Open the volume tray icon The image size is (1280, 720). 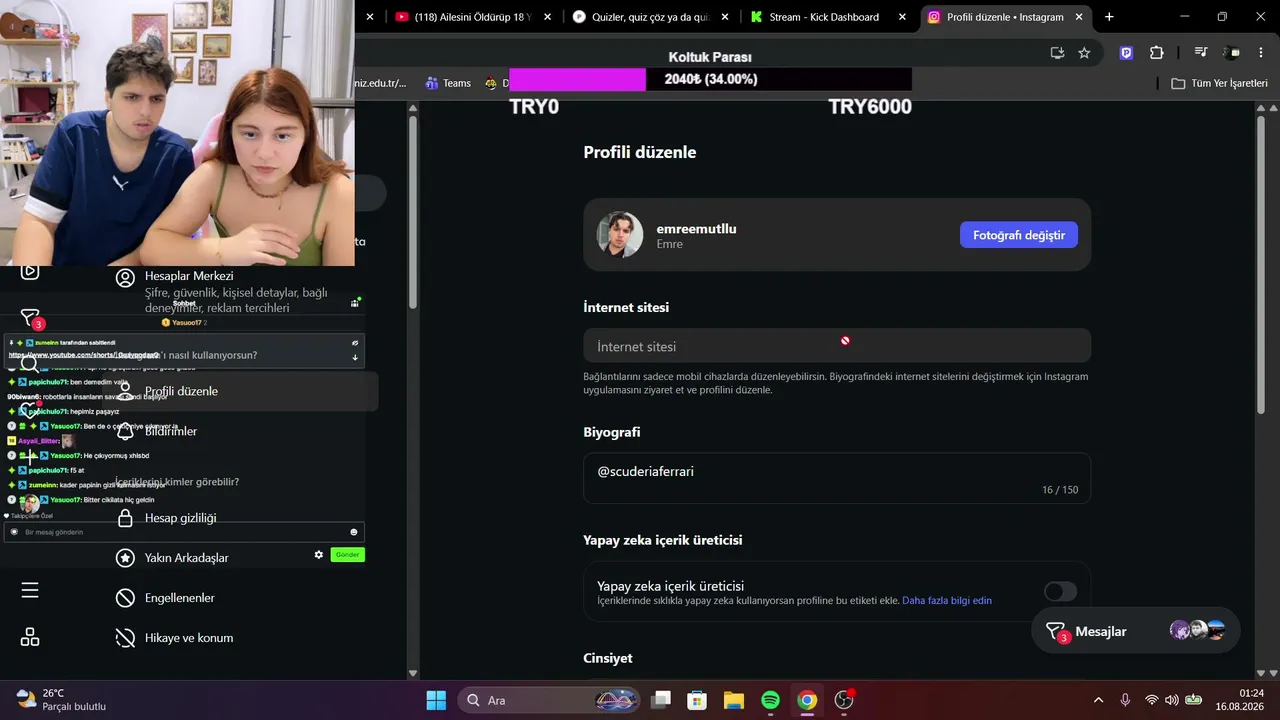1171,700
